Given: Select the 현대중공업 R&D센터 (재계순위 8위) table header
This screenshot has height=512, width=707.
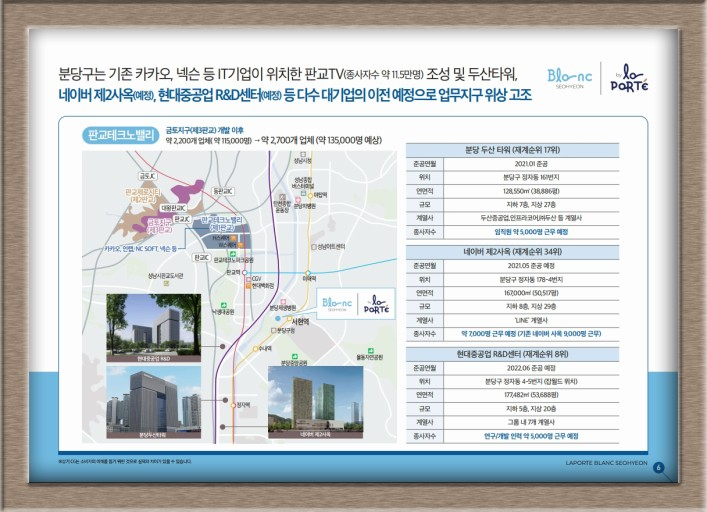Looking at the screenshot, I should pos(513,354).
